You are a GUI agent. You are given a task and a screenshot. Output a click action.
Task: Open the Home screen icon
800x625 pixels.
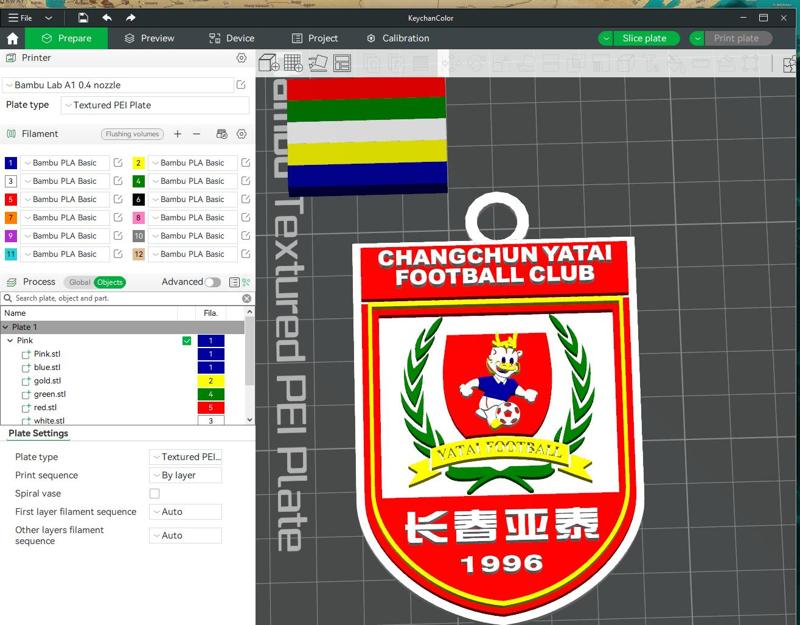pos(12,39)
